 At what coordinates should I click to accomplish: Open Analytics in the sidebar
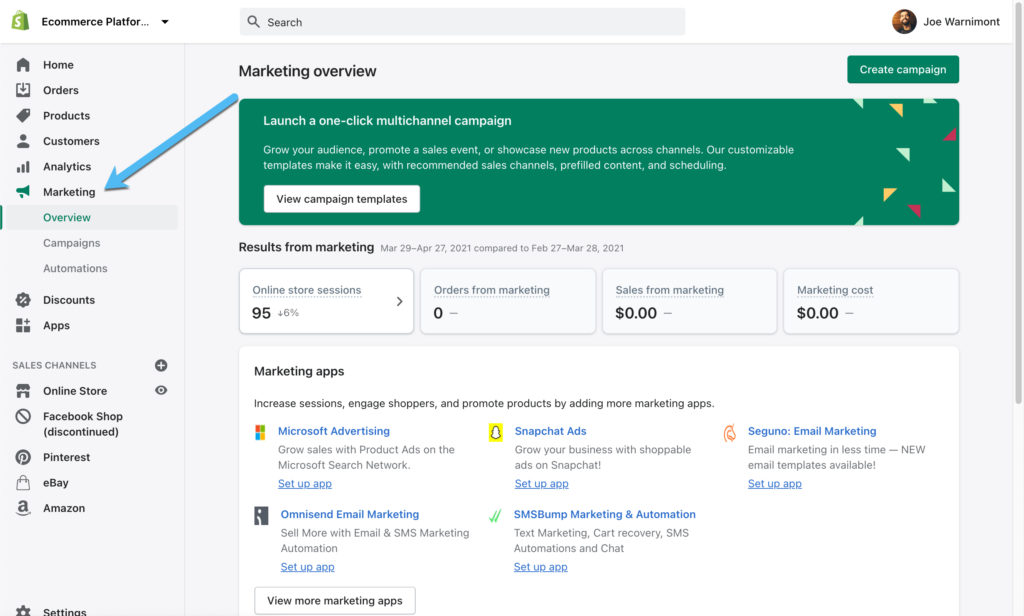[x=67, y=167]
